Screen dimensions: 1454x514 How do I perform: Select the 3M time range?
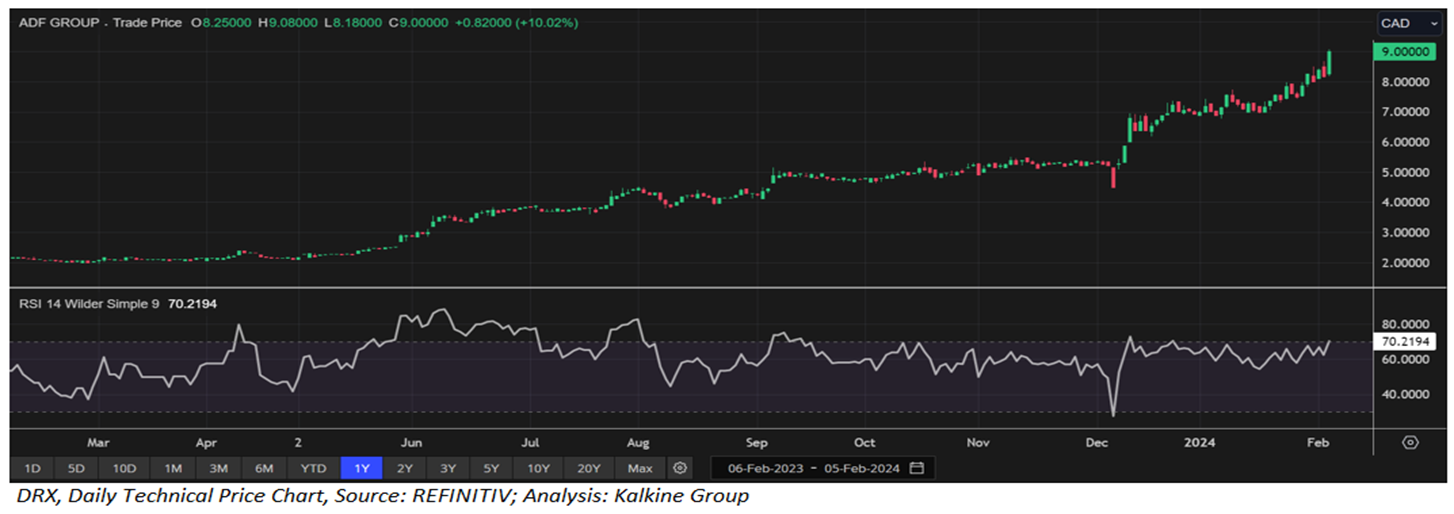tap(219, 468)
